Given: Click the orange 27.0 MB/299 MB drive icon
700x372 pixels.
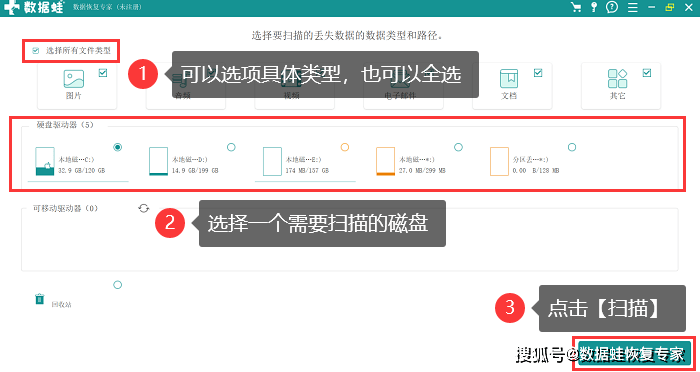Looking at the screenshot, I should pos(386,161).
